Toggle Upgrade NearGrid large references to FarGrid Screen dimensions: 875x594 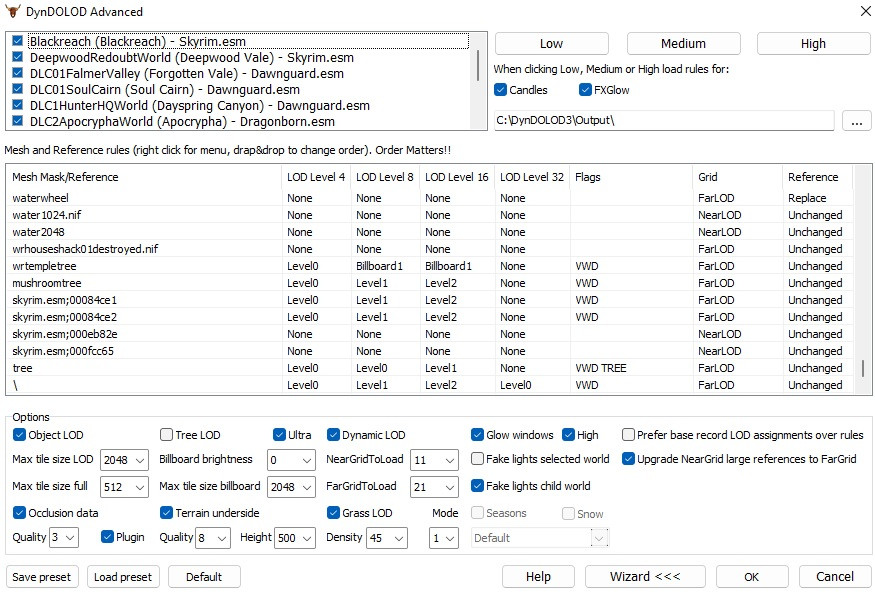tap(628, 459)
